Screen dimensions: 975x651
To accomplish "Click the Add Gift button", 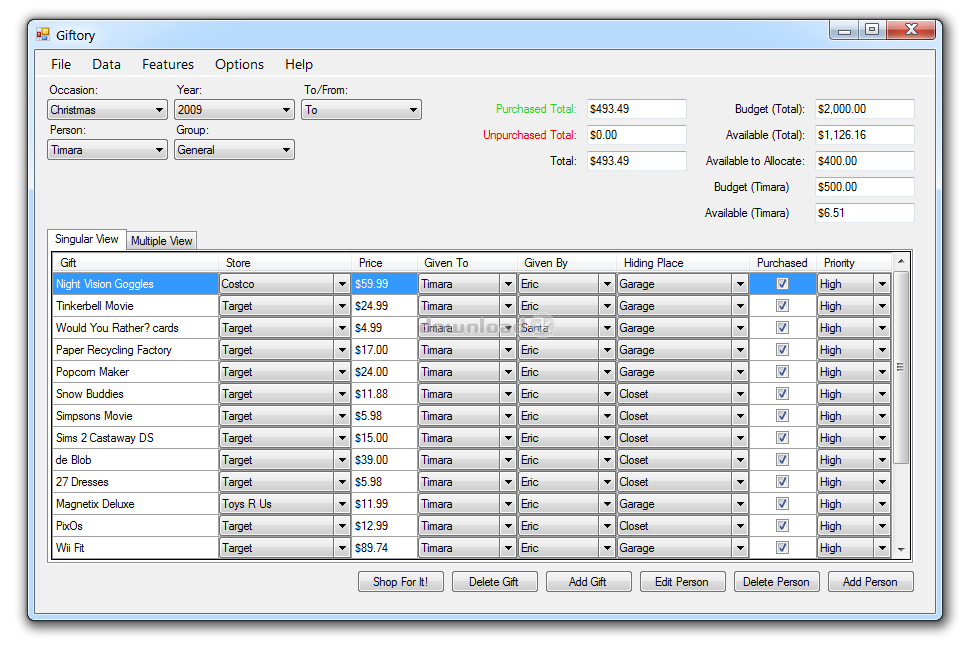I will coord(588,582).
